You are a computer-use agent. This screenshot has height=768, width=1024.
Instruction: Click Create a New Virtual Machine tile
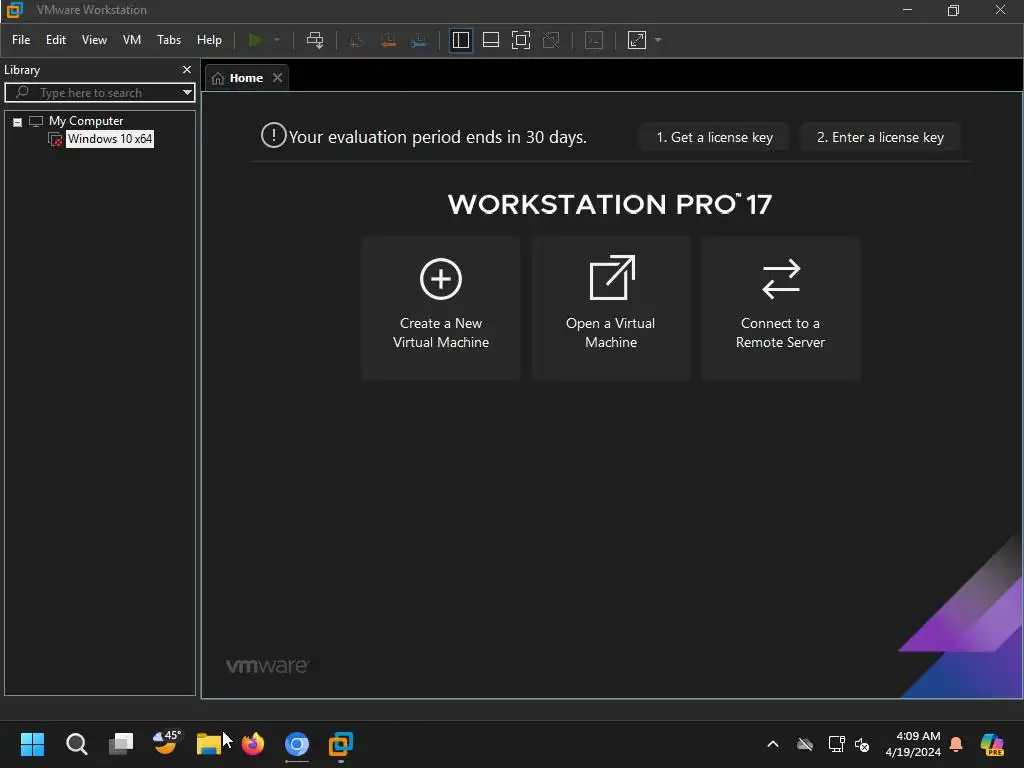click(441, 308)
